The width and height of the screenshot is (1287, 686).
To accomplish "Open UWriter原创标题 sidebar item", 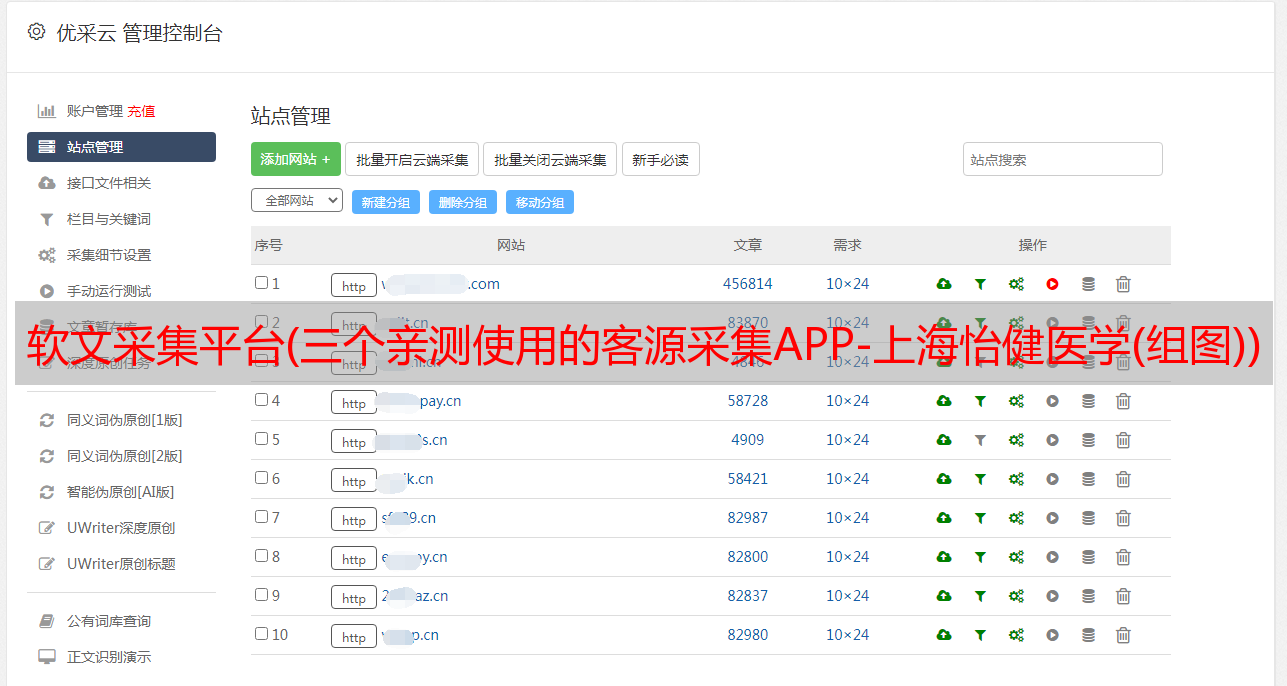I will tap(121, 564).
